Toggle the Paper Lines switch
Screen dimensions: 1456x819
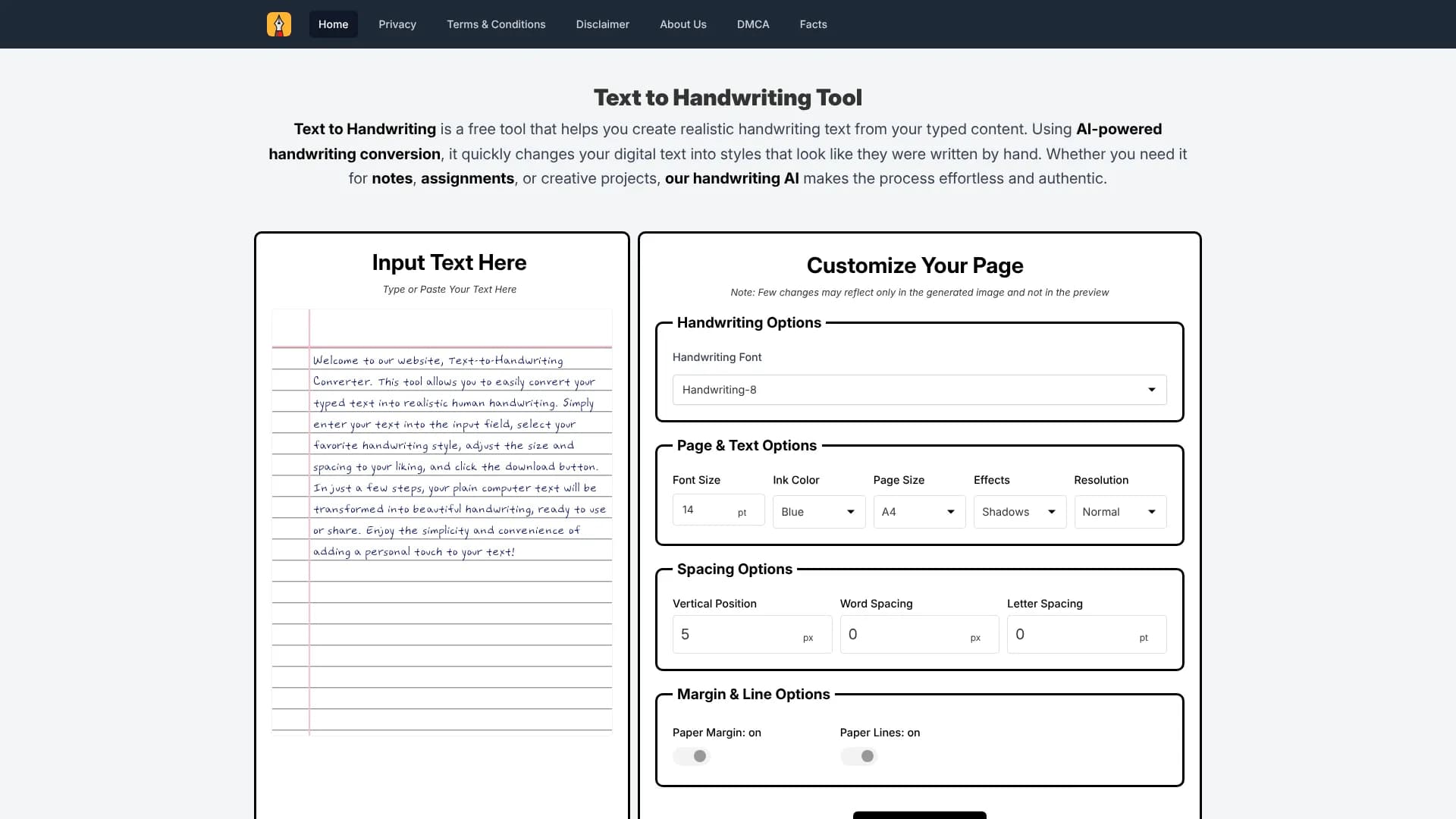[x=858, y=756]
